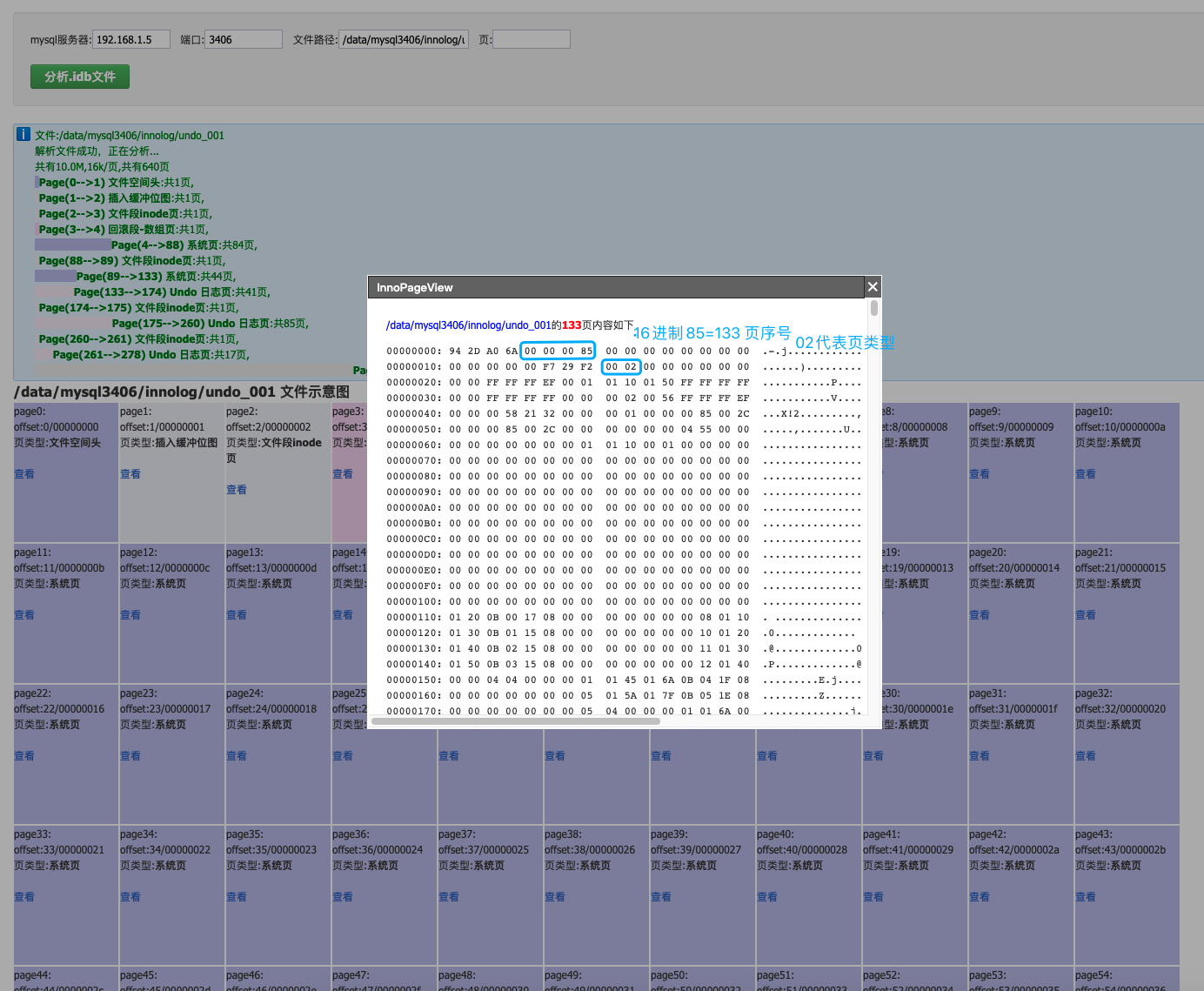Open the 查看 link for page0
The image size is (1204, 991).
tap(24, 474)
